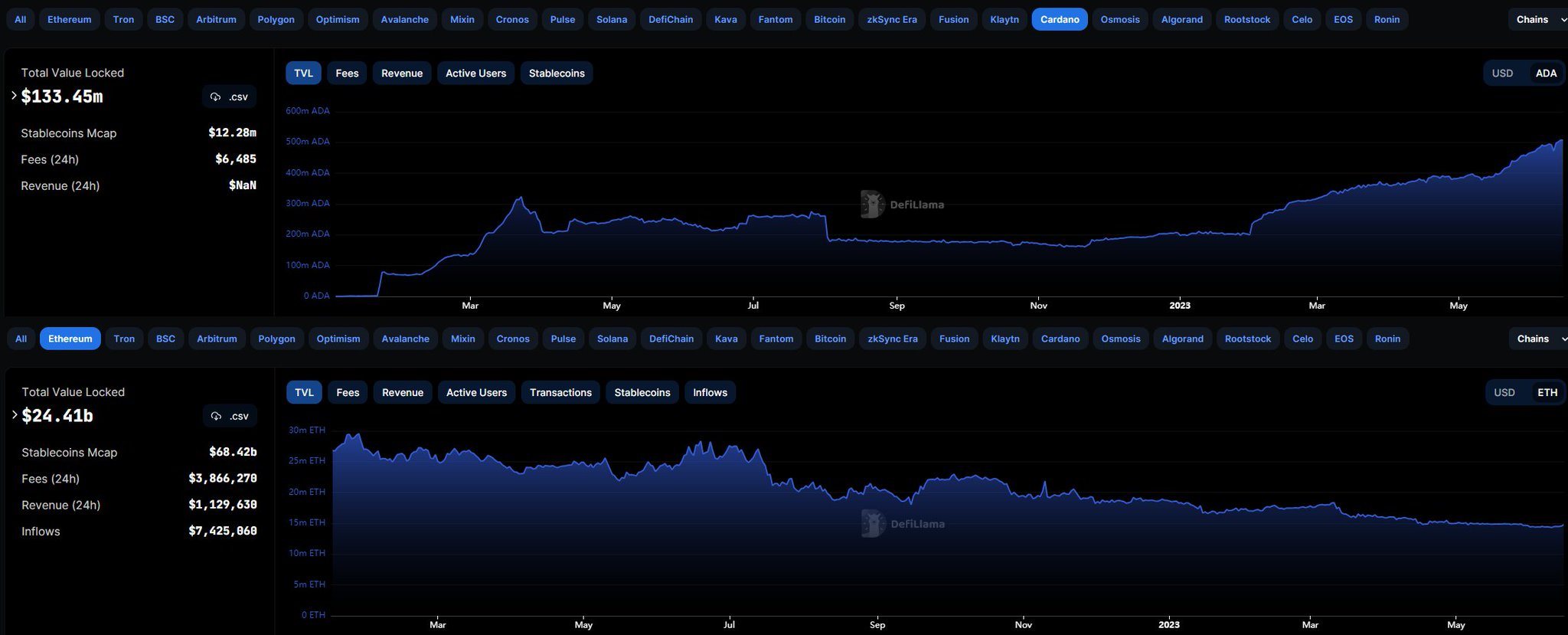
Task: Select active Ethereum chip in lower row
Action: [70, 339]
